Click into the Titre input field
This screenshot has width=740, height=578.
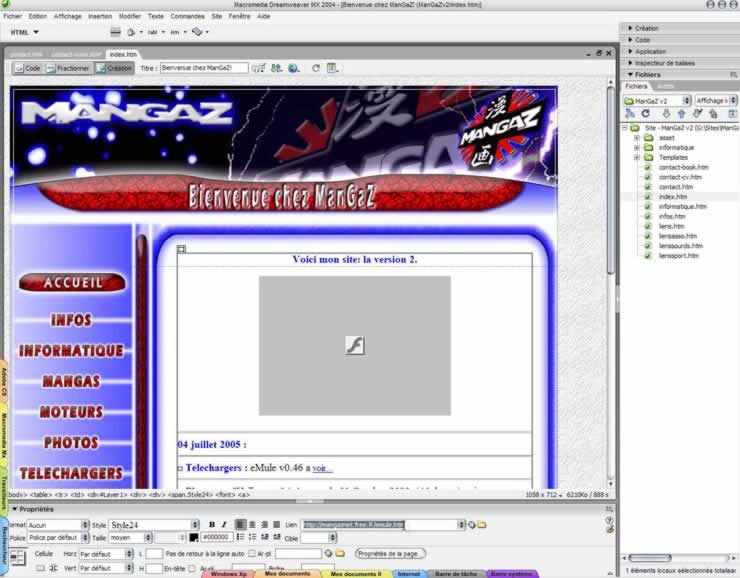(204, 68)
